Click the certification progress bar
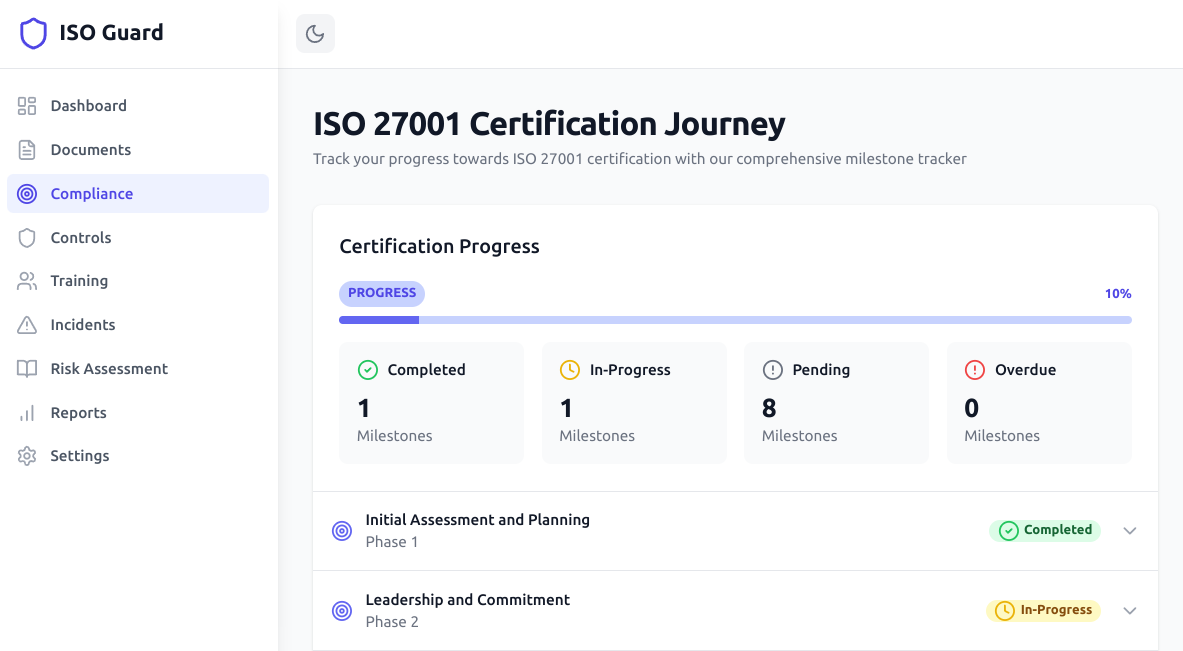1183x651 pixels. [x=735, y=320]
